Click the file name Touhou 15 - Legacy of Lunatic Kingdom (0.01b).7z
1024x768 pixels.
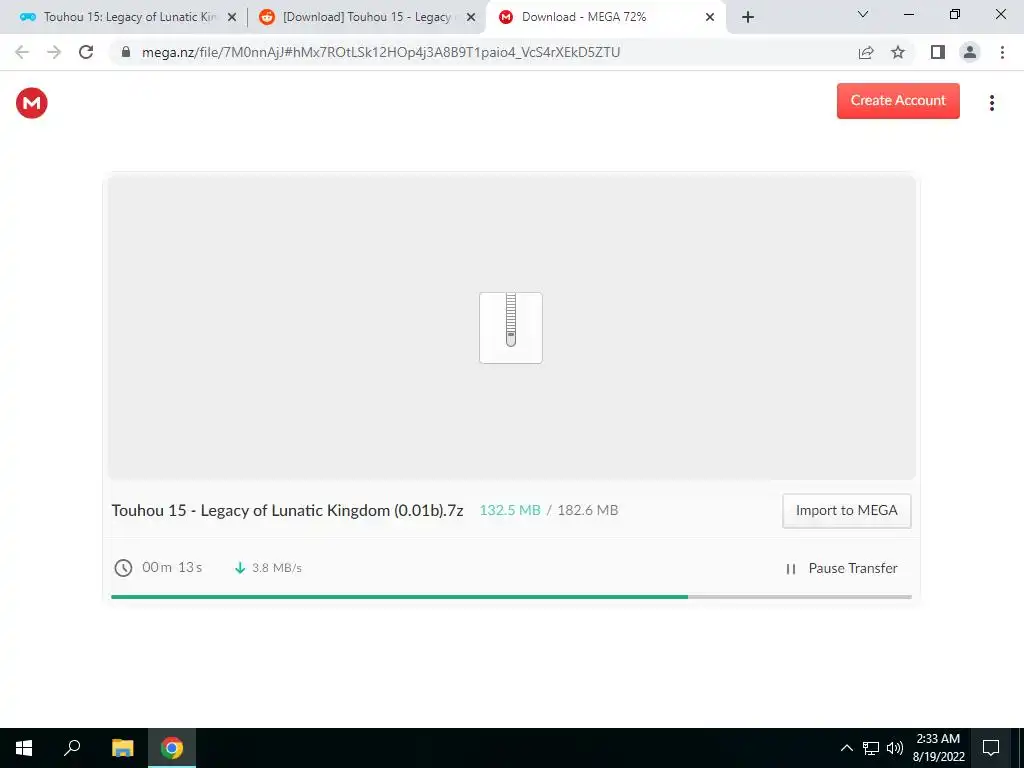(x=287, y=511)
